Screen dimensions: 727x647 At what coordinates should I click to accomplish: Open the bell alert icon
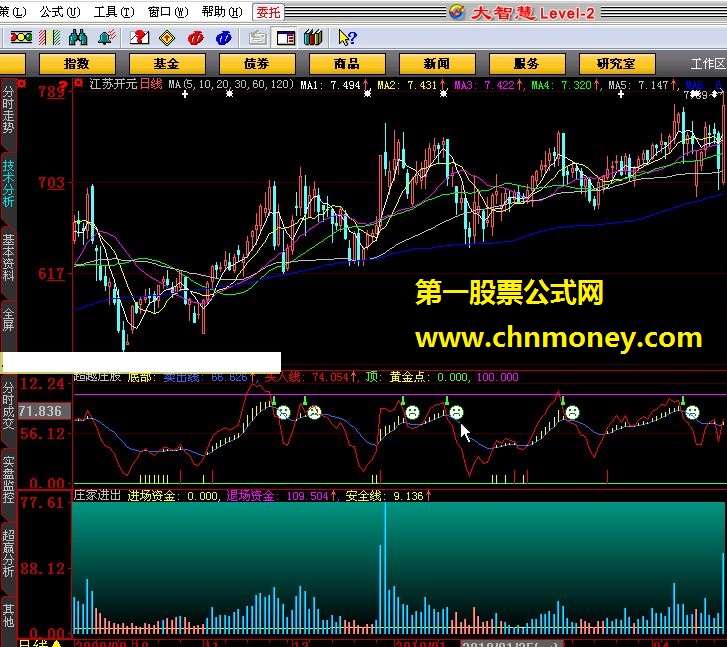pyautogui.click(x=107, y=38)
